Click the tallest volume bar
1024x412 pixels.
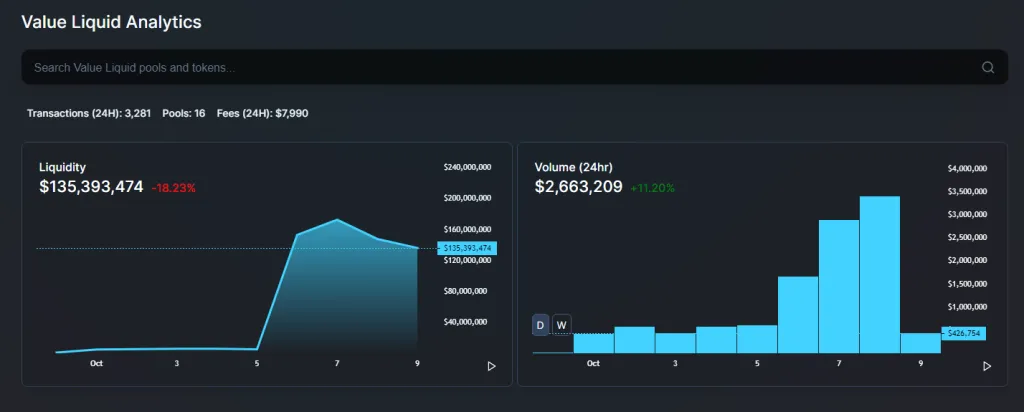(880, 274)
